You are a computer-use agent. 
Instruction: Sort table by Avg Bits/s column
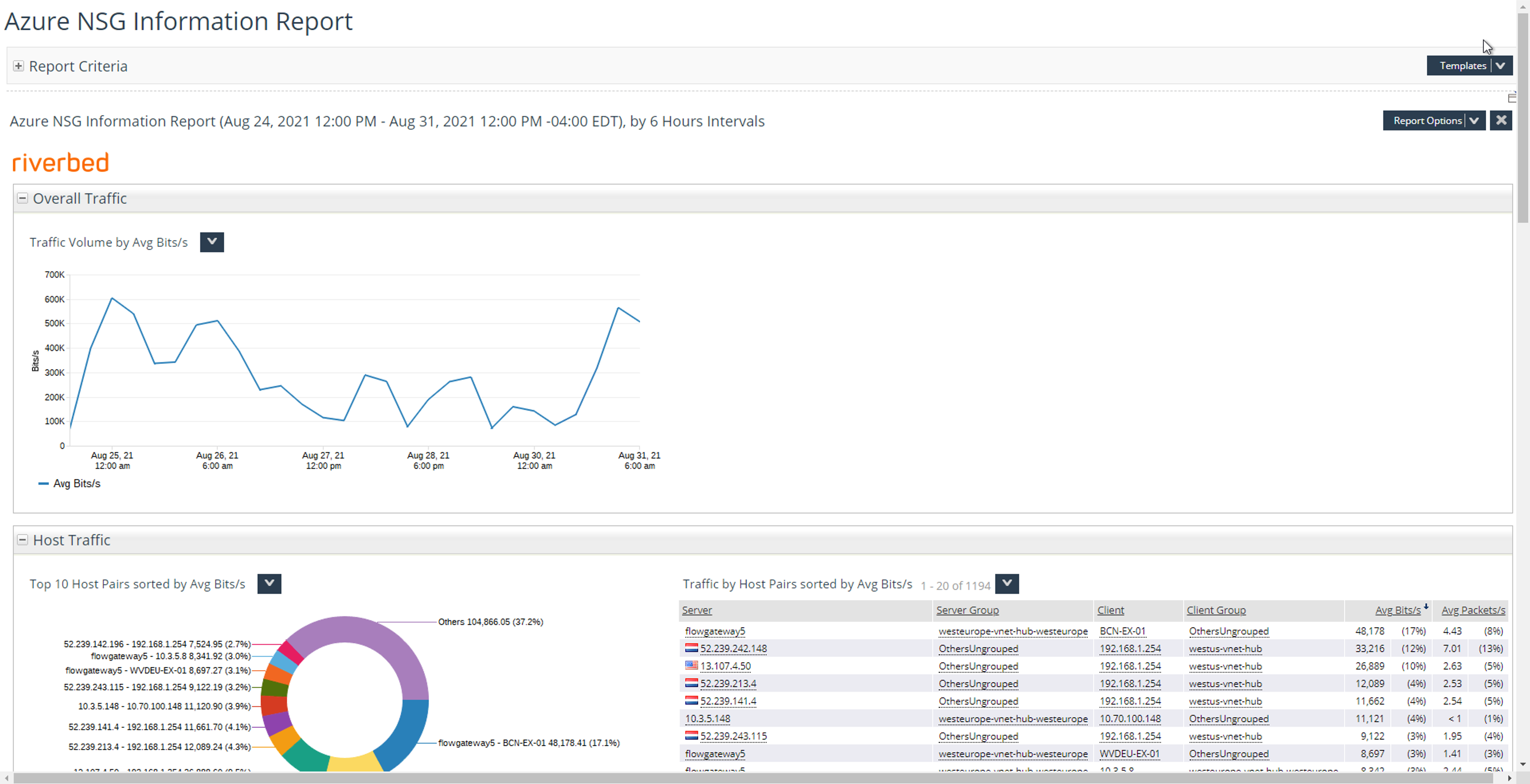tap(1398, 610)
